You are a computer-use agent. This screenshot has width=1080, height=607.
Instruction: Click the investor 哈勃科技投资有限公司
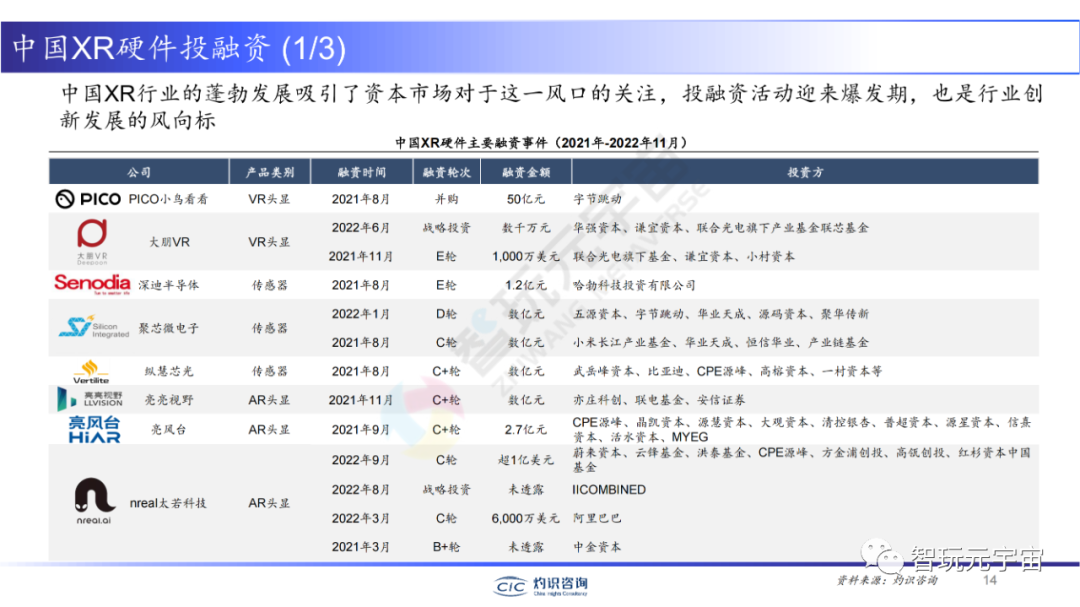click(634, 285)
